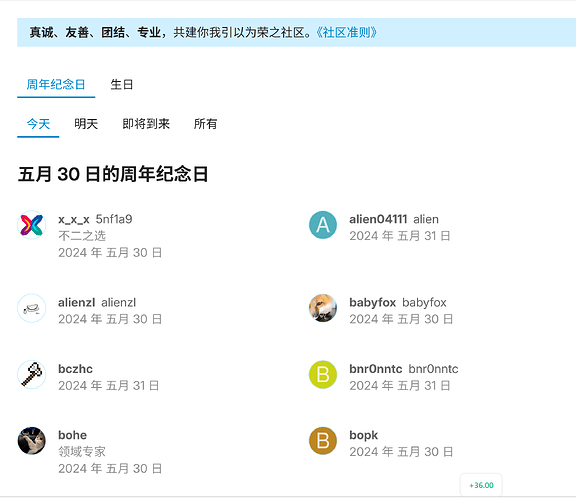Viewport: 576px width, 499px height.
Task: Click bnr0nntc's date 2024 年 五月 31 日
Action: [x=400, y=385]
